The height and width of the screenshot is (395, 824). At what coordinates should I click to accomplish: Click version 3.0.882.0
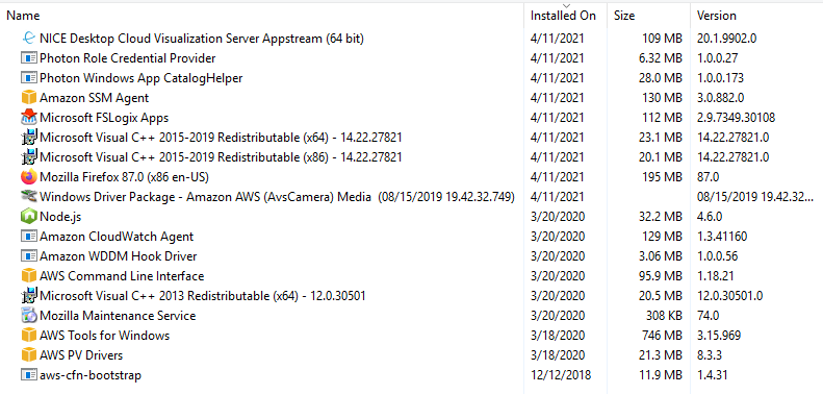point(720,98)
